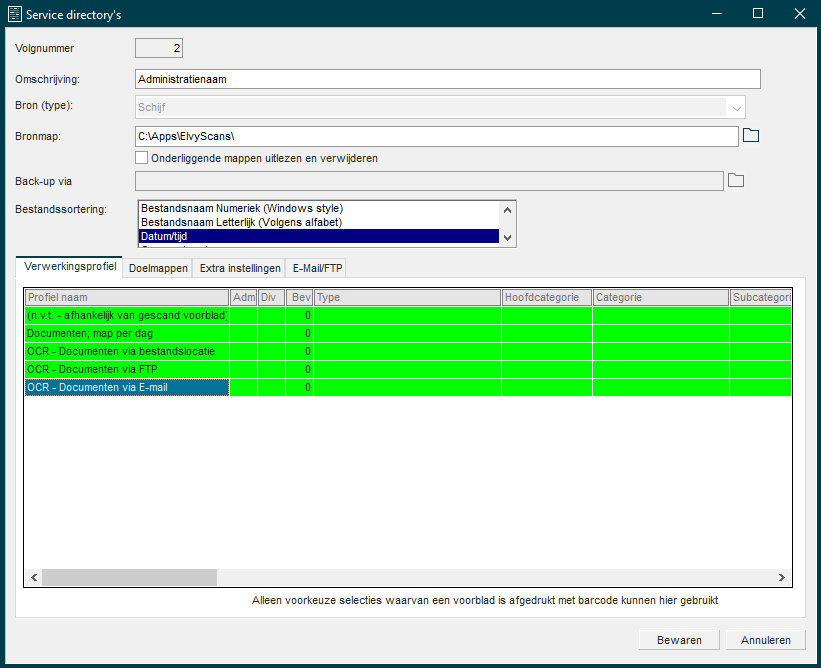The image size is (821, 668).
Task: Enable Onderliggende mappen uitlezen en verwijderen checkbox
Action: pos(142,158)
